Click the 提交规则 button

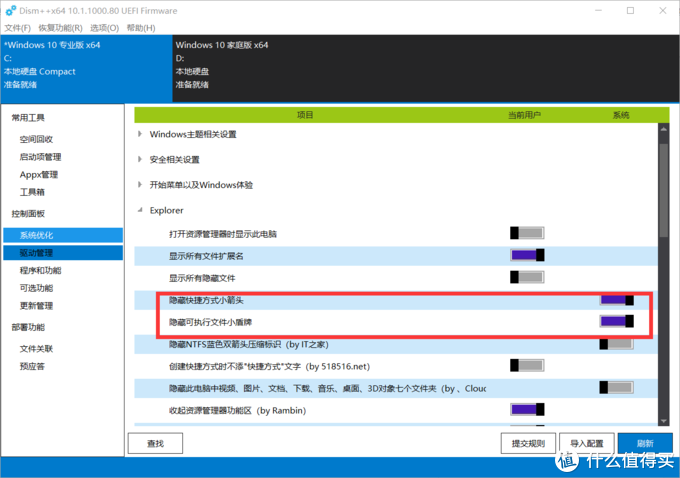(528, 443)
